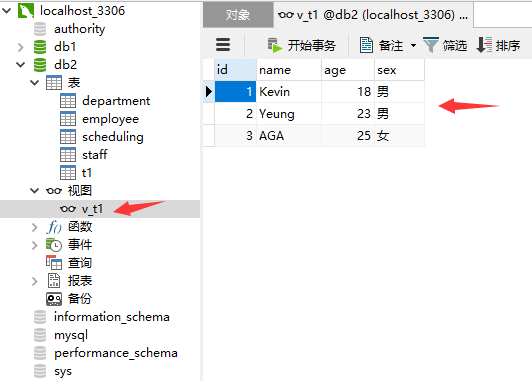Select the cell containing AGA
Image resolution: width=532 pixels, height=381 pixels.
[289, 136]
